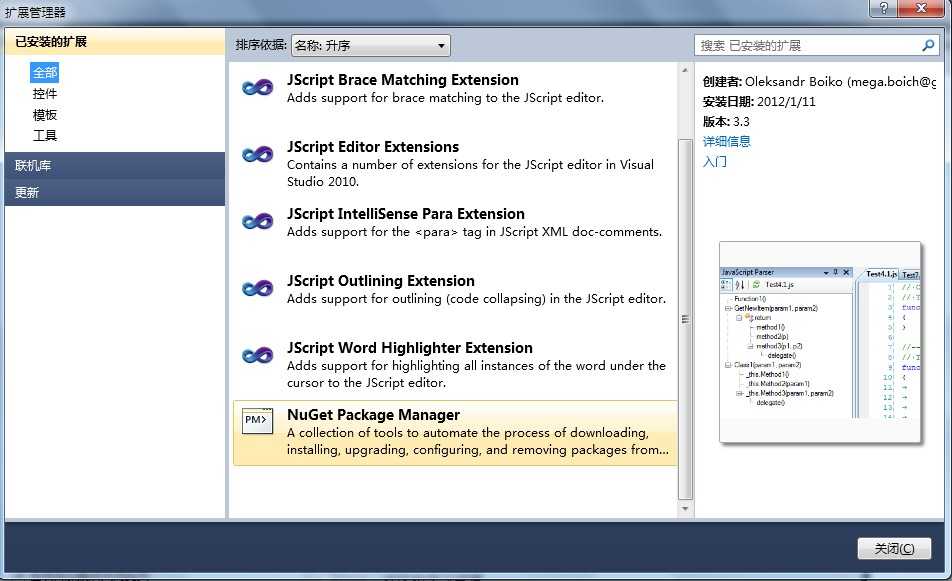Click the version 3.3 text

[741, 121]
